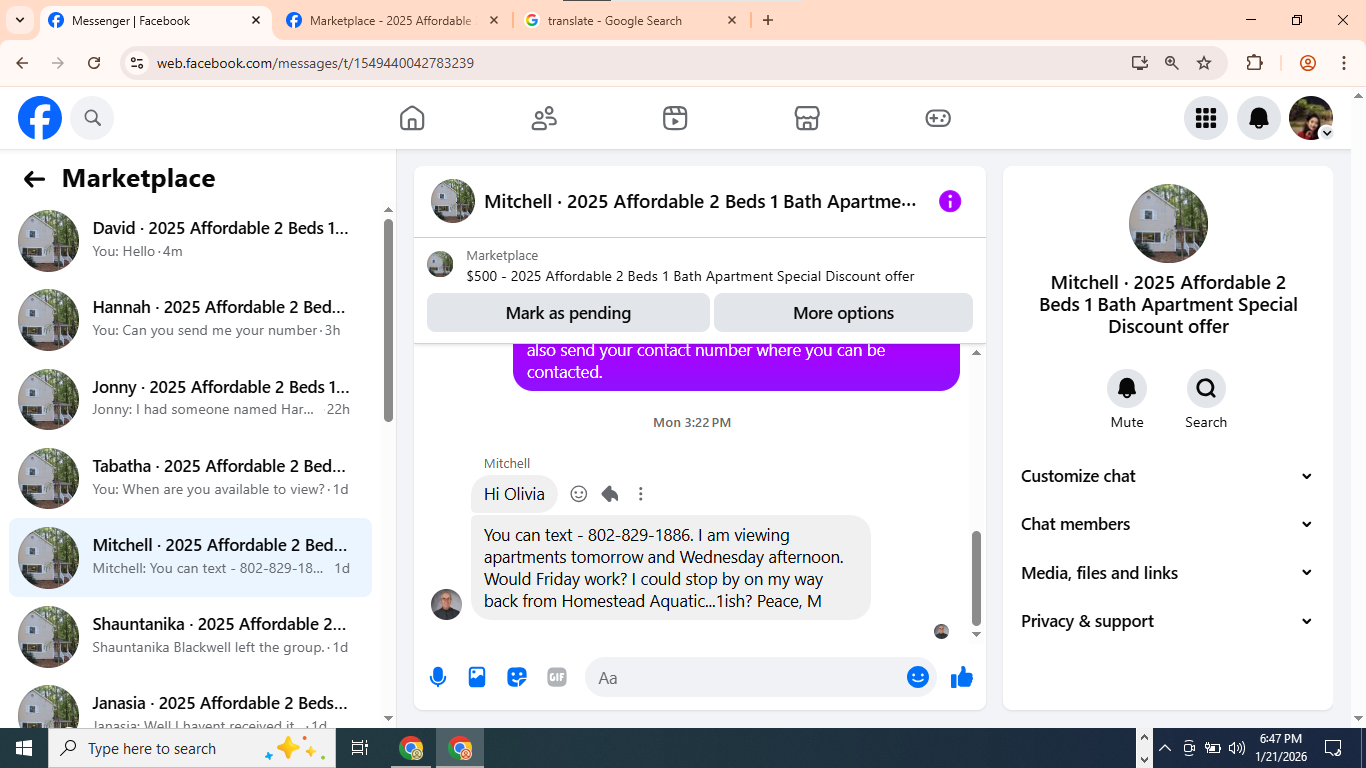Open browser Extensions puzzle icon

1254,63
